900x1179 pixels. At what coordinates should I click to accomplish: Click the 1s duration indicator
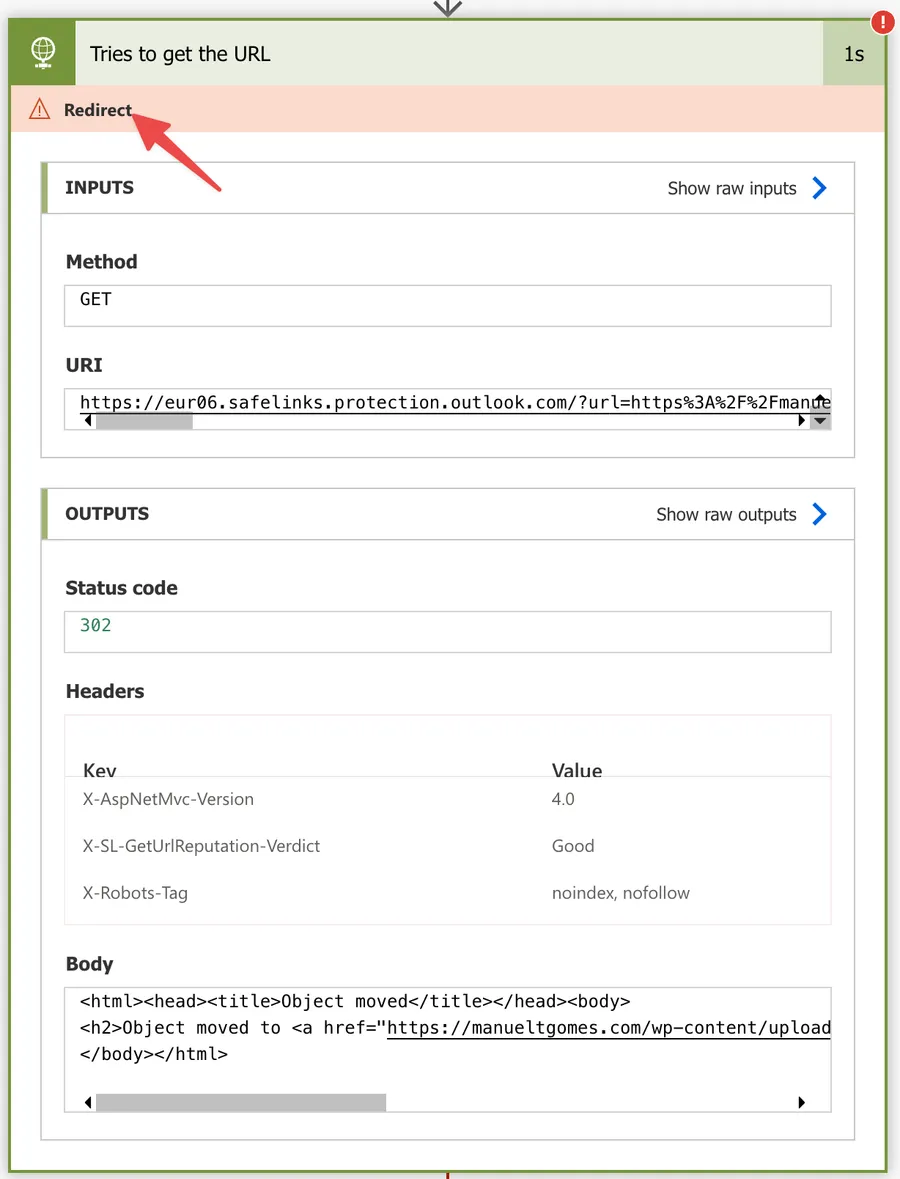853,53
